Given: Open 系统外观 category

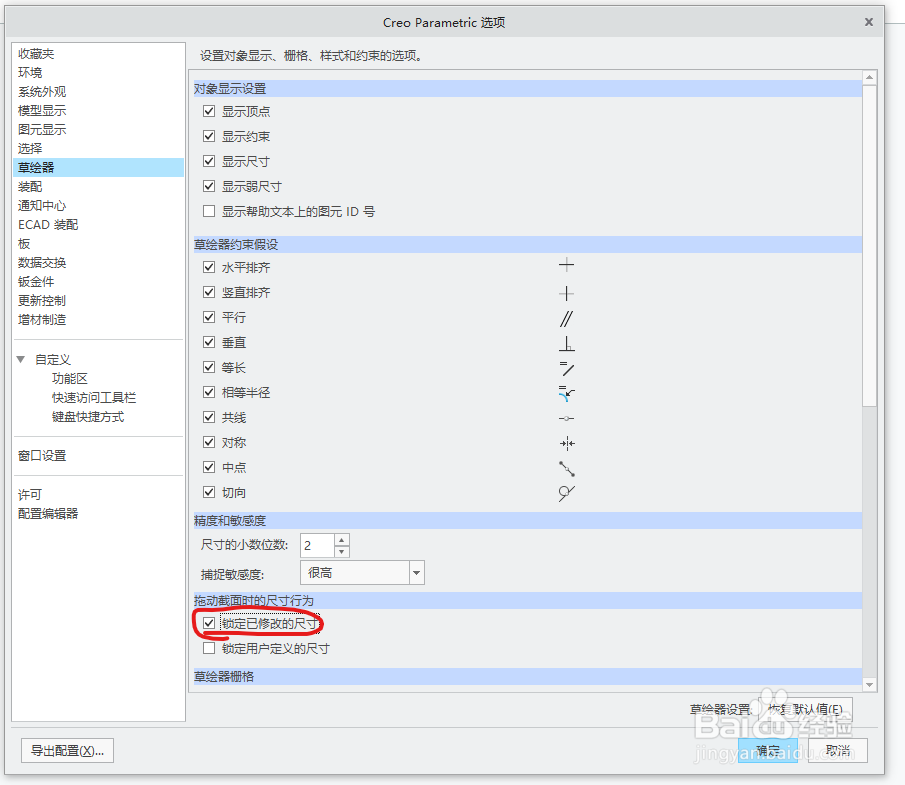Looking at the screenshot, I should coord(42,92).
